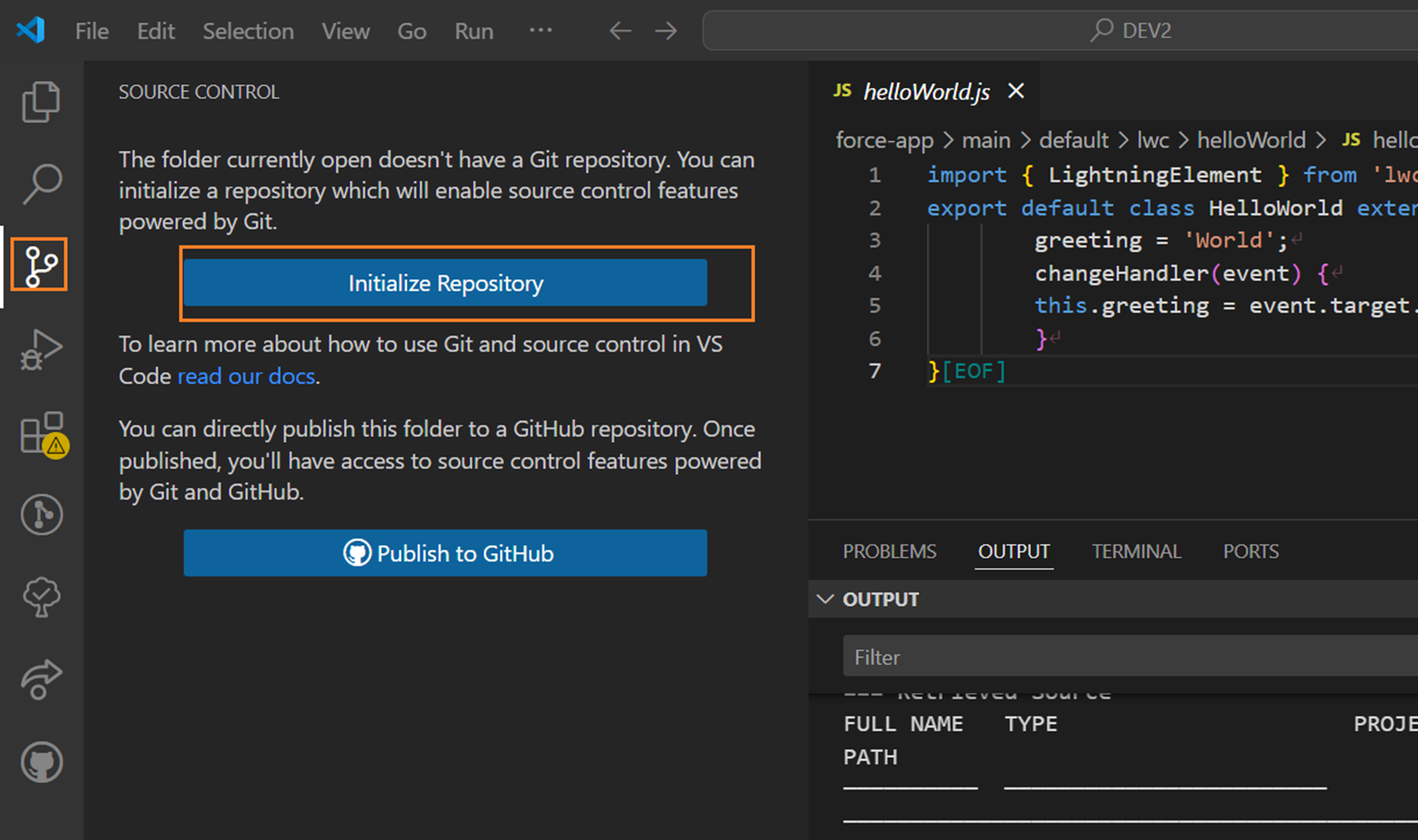Viewport: 1418px width, 840px height.
Task: Click the SOURCE CONTROL panel title
Action: [199, 92]
